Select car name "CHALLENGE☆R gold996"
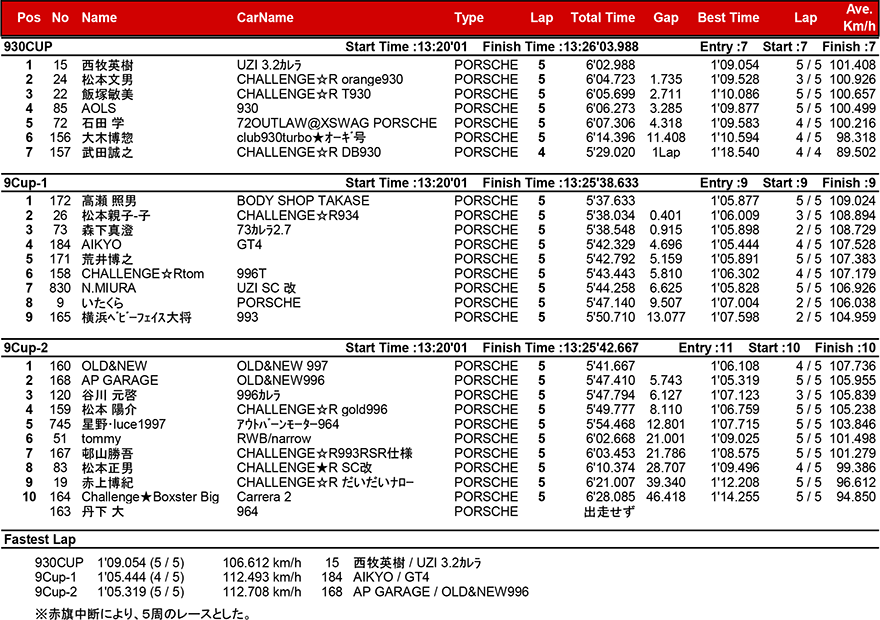880x620 pixels. point(312,410)
